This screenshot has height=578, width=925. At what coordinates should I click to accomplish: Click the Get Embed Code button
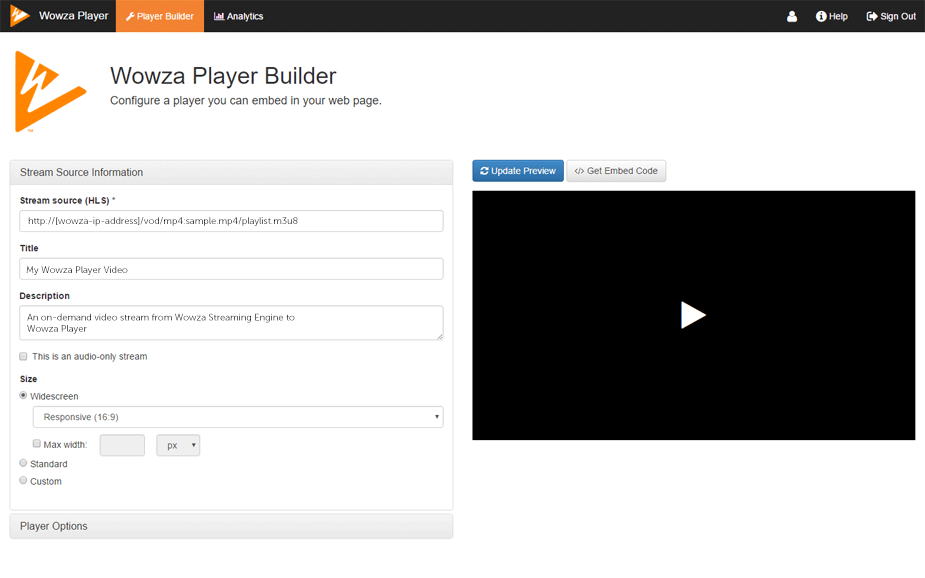616,171
